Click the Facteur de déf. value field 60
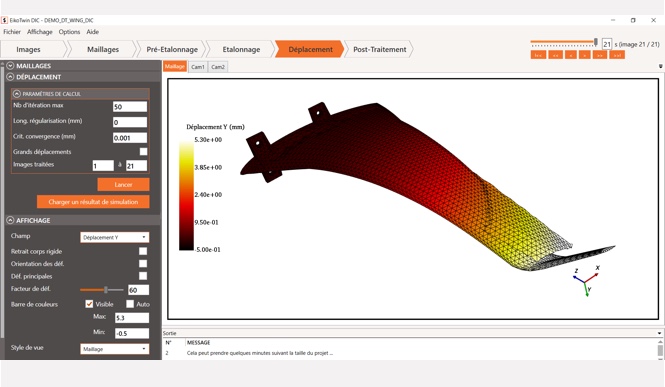 click(x=138, y=290)
